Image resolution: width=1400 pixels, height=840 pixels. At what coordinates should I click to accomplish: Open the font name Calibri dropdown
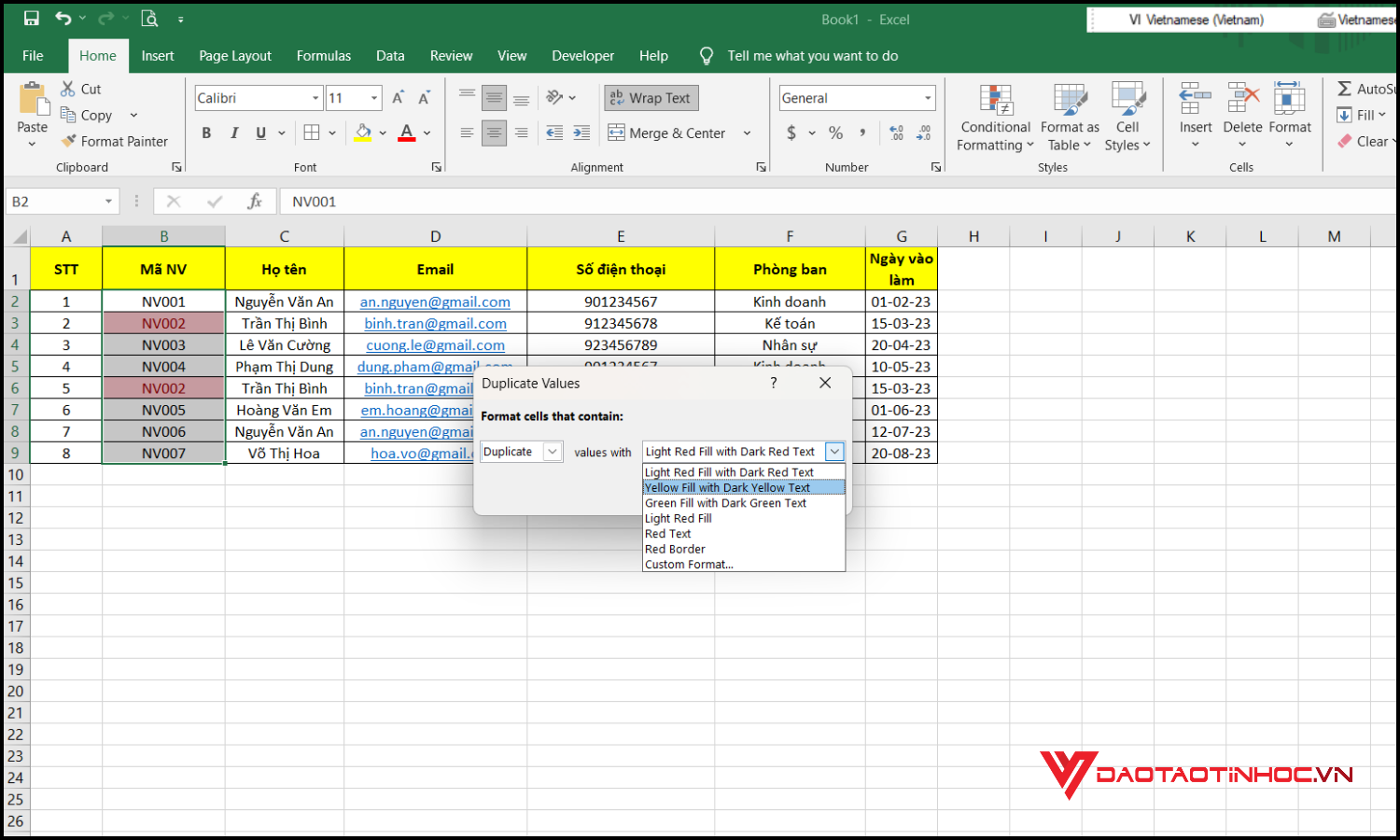pyautogui.click(x=315, y=98)
